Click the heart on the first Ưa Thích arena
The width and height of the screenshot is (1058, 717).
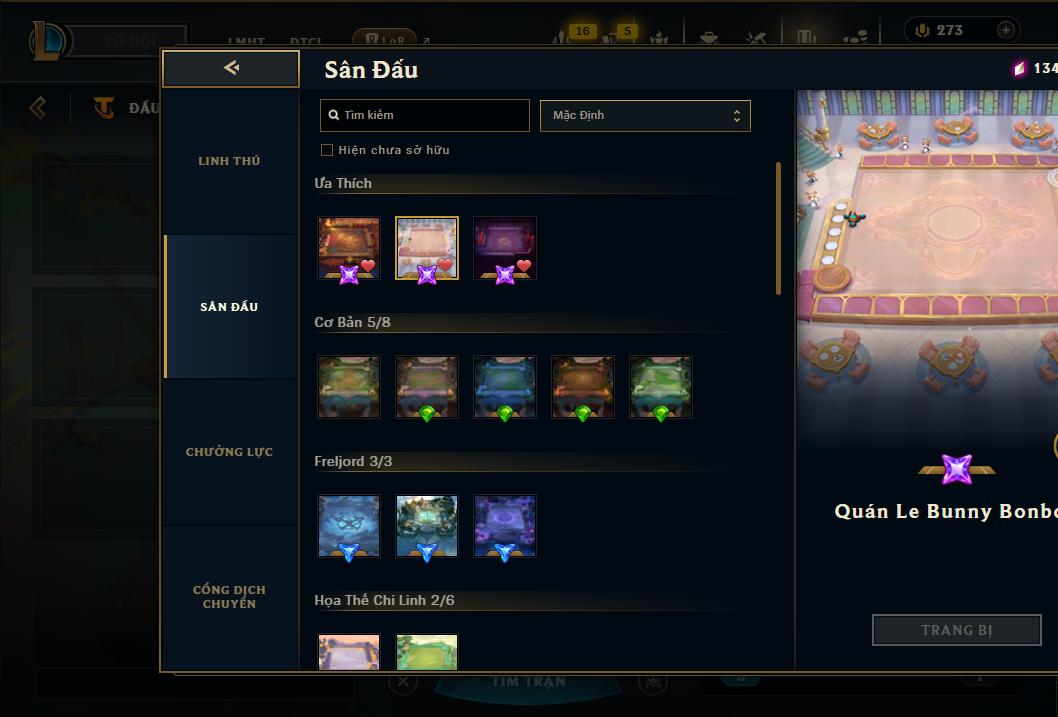coord(368,266)
